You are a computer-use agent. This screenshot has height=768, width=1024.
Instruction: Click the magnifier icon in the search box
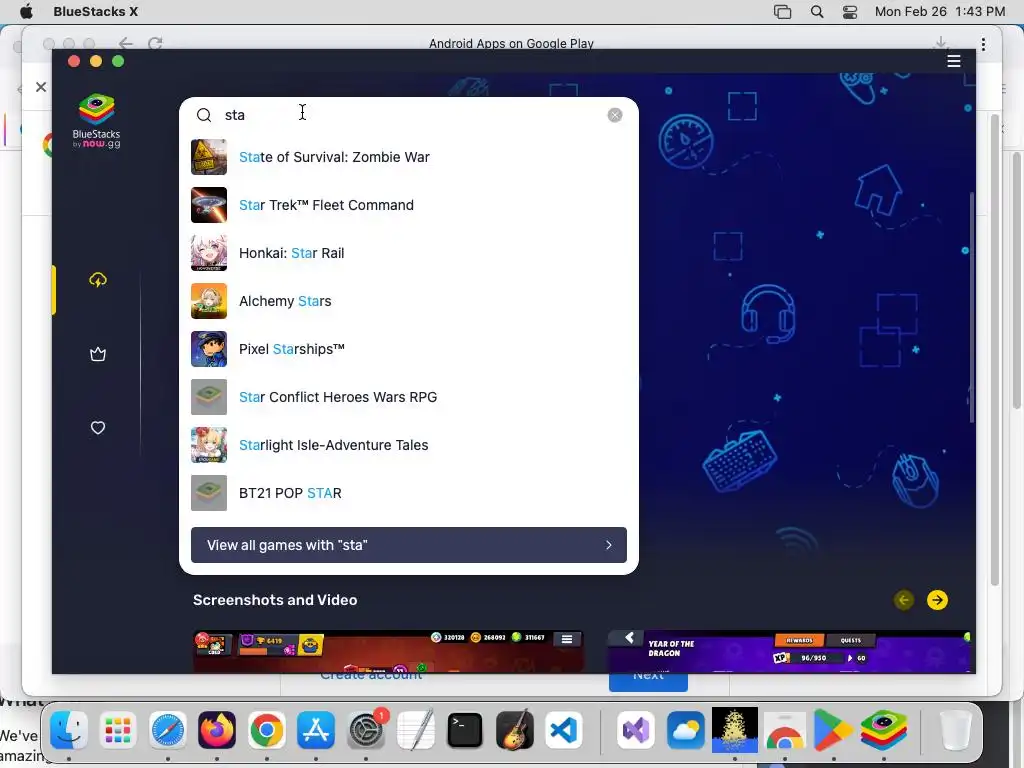(x=204, y=115)
